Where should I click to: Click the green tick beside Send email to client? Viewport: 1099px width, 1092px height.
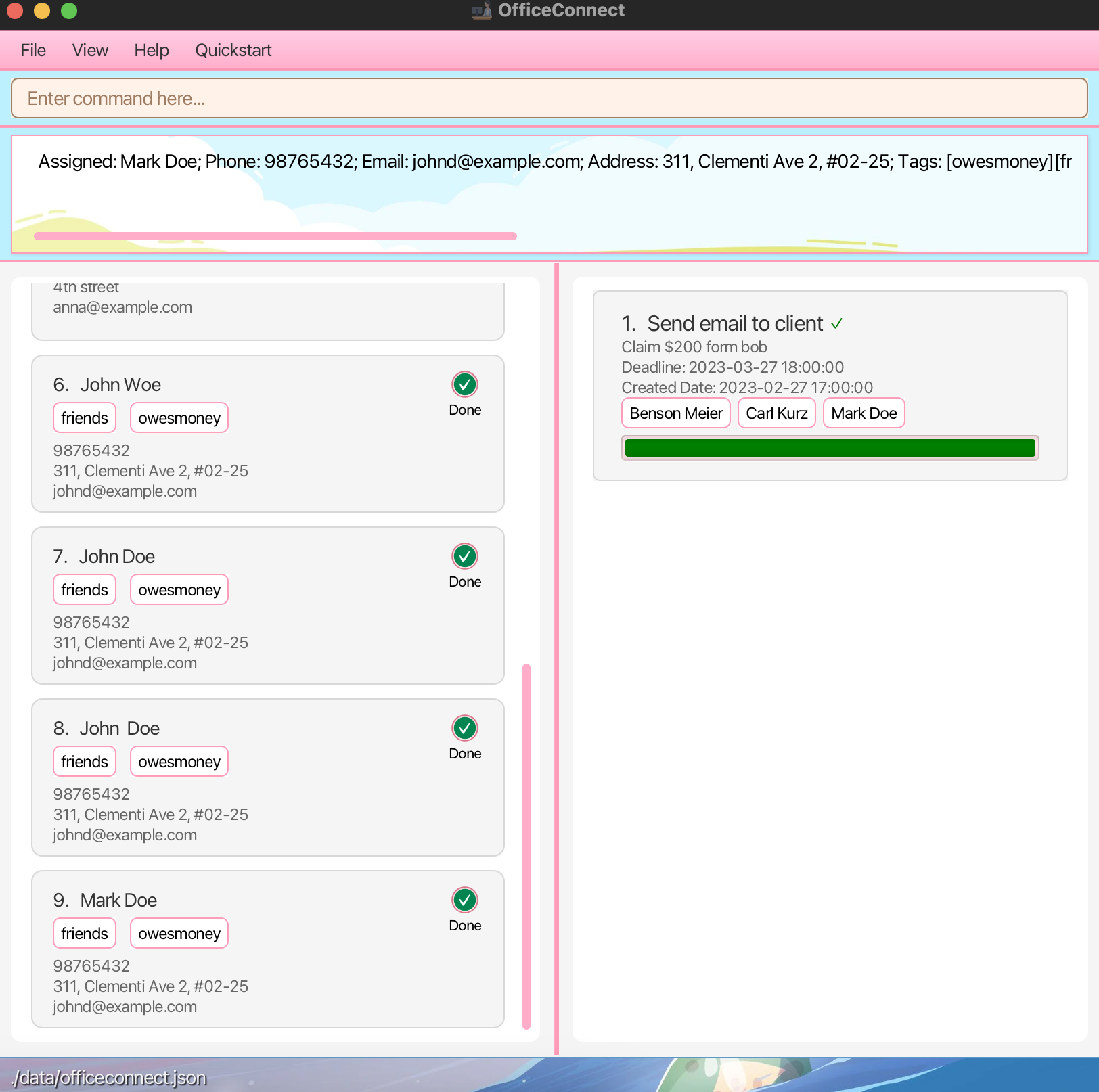point(837,324)
